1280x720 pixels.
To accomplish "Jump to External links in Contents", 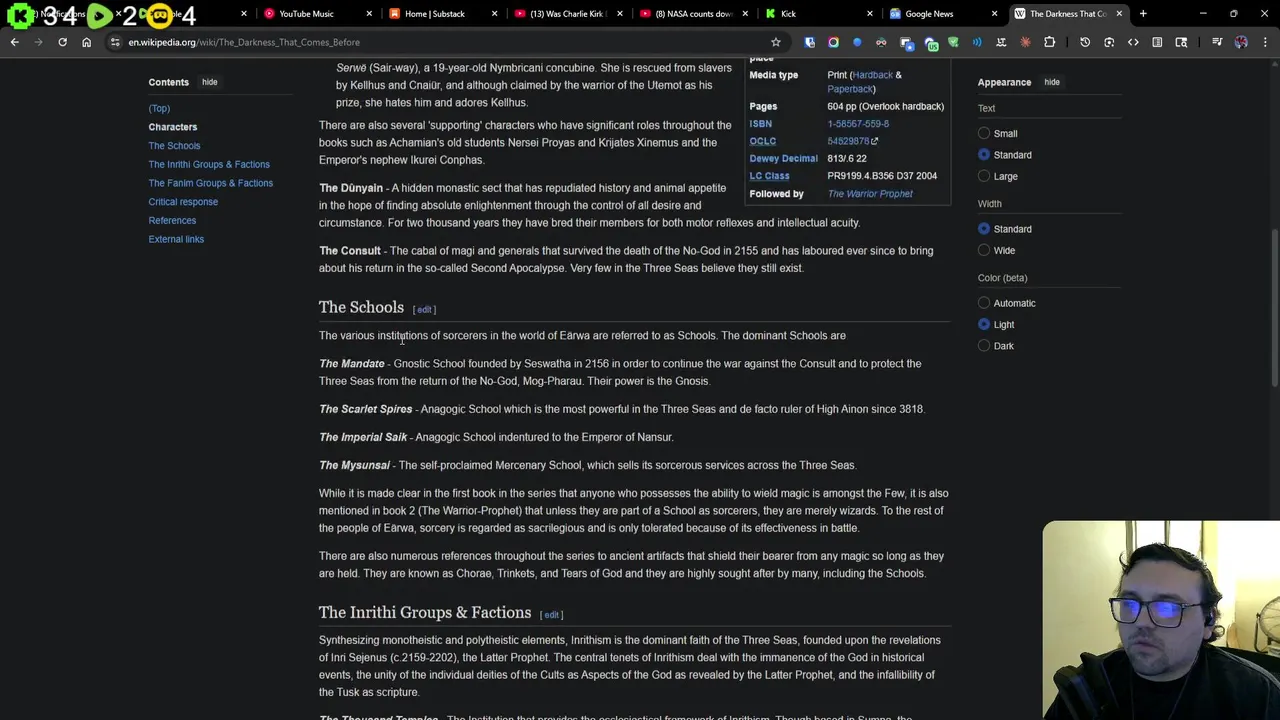I will click(x=176, y=239).
